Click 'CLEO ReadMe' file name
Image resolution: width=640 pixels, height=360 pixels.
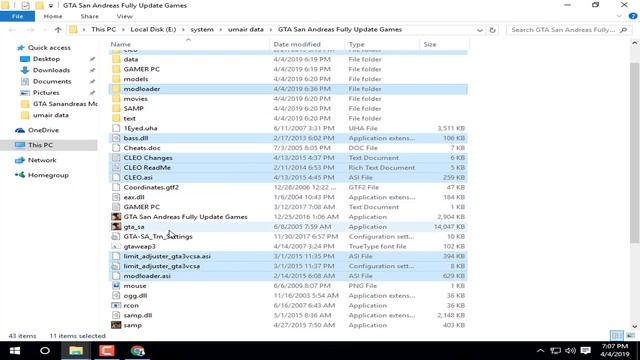pyautogui.click(x=147, y=168)
